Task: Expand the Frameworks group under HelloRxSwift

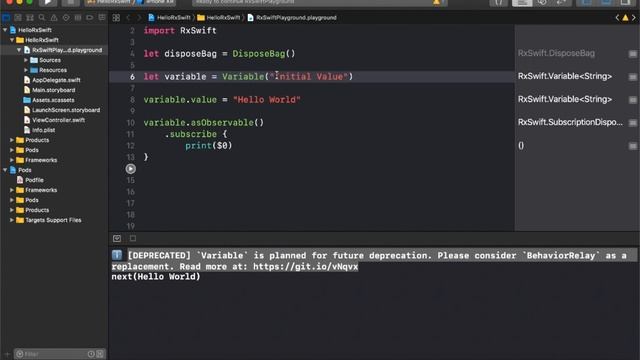Action: 12,160
